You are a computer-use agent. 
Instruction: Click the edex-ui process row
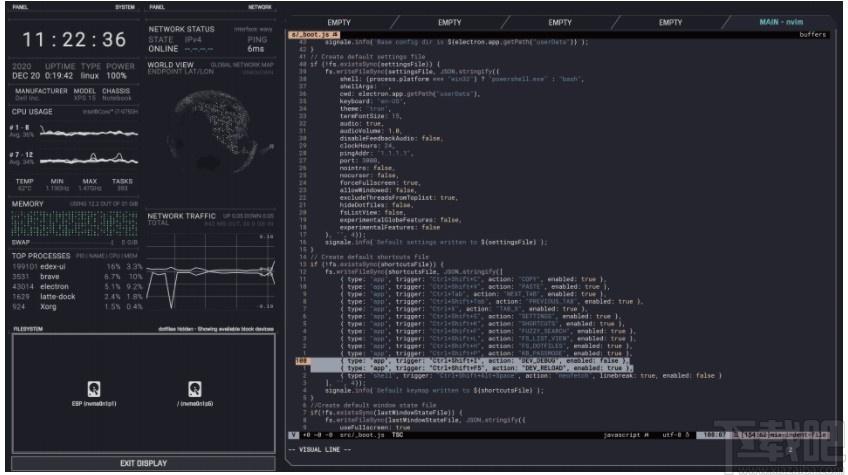coord(77,267)
